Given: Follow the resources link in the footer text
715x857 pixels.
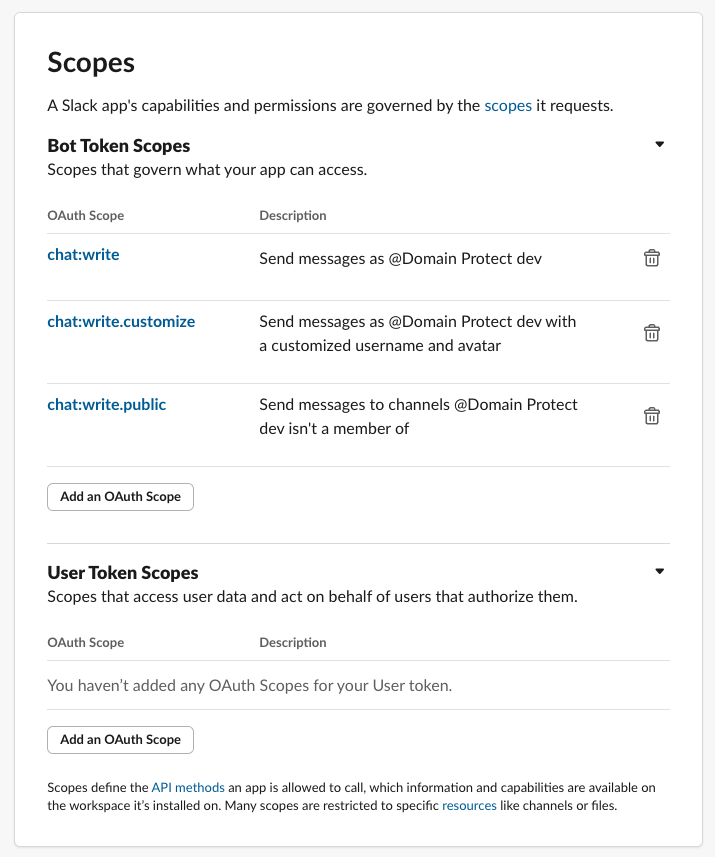Looking at the screenshot, I should 469,806.
